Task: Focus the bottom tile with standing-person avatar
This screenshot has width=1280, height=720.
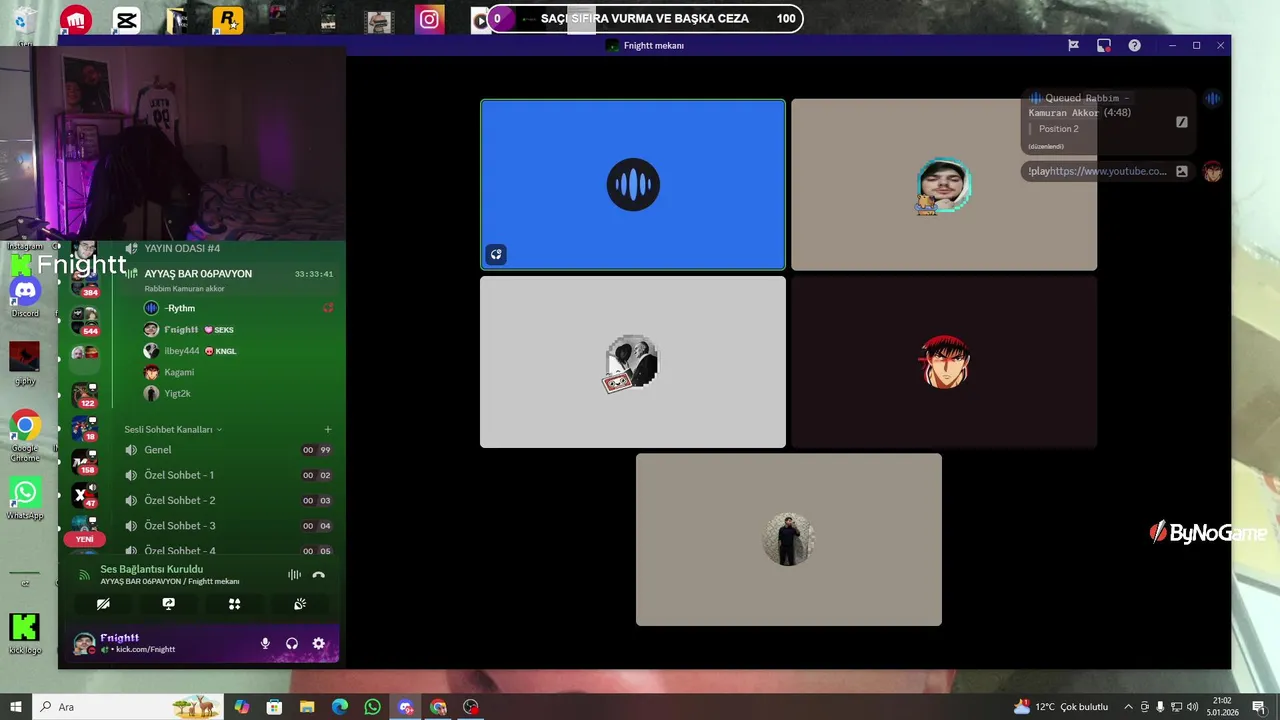Action: tap(789, 540)
